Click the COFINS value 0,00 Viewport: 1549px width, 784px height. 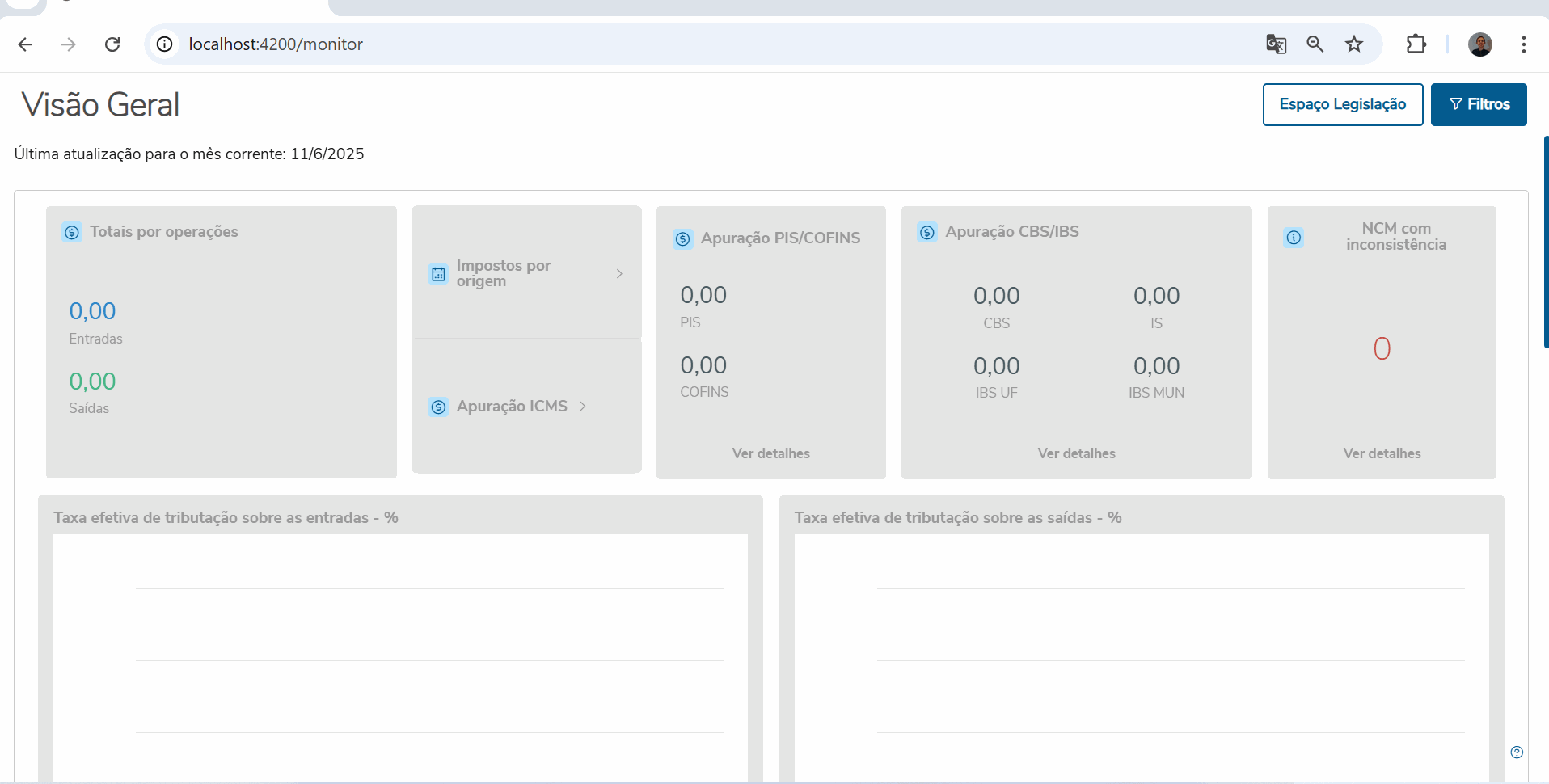click(703, 365)
